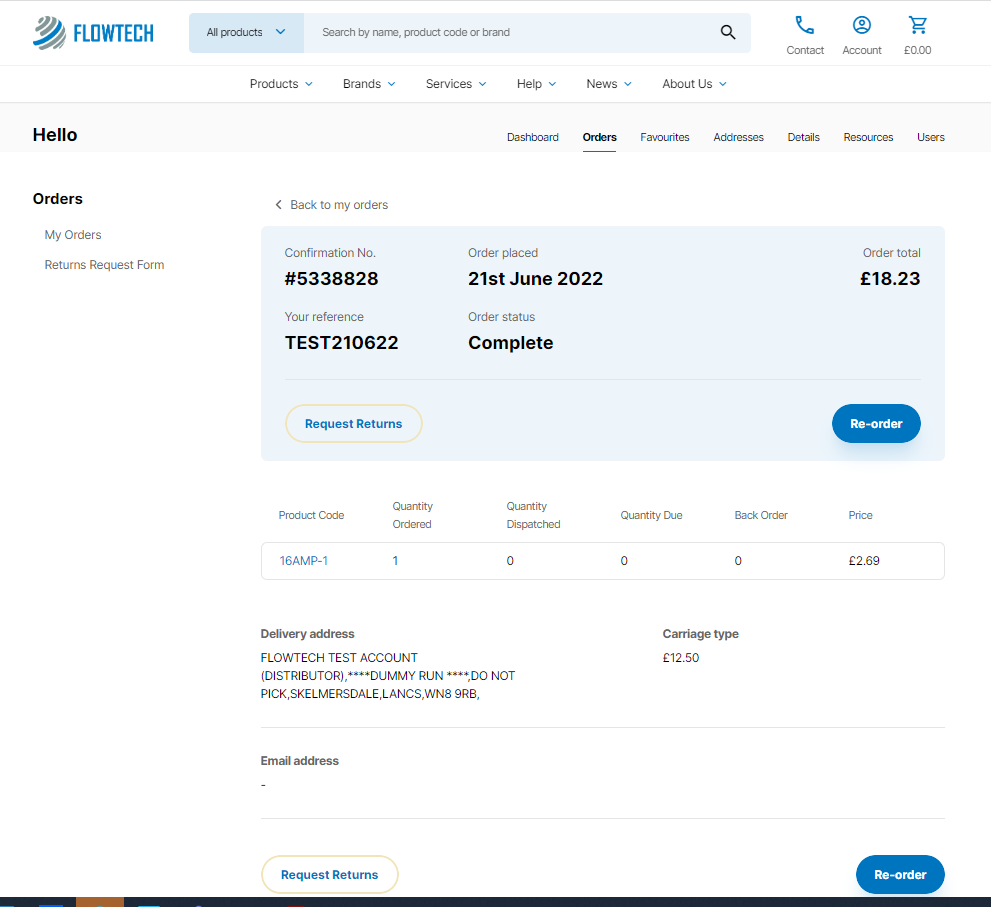Open the Addresses tab
This screenshot has width=991, height=907.
point(738,137)
